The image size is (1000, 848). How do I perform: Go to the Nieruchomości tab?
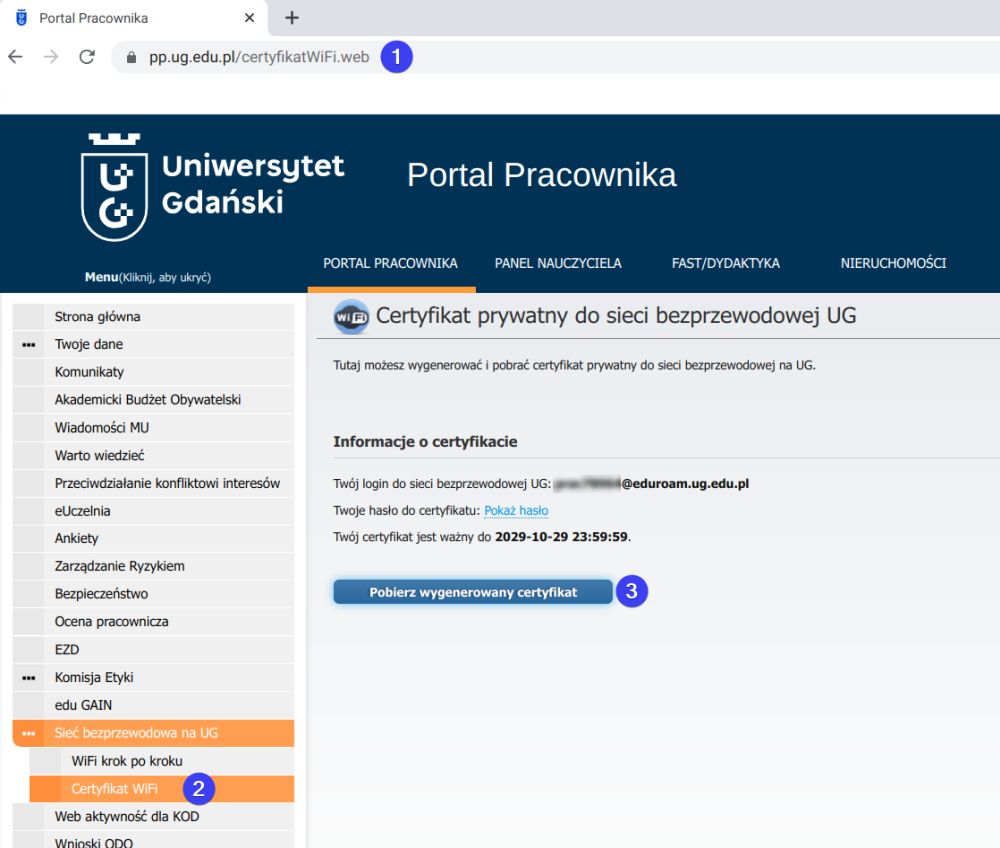[x=893, y=263]
